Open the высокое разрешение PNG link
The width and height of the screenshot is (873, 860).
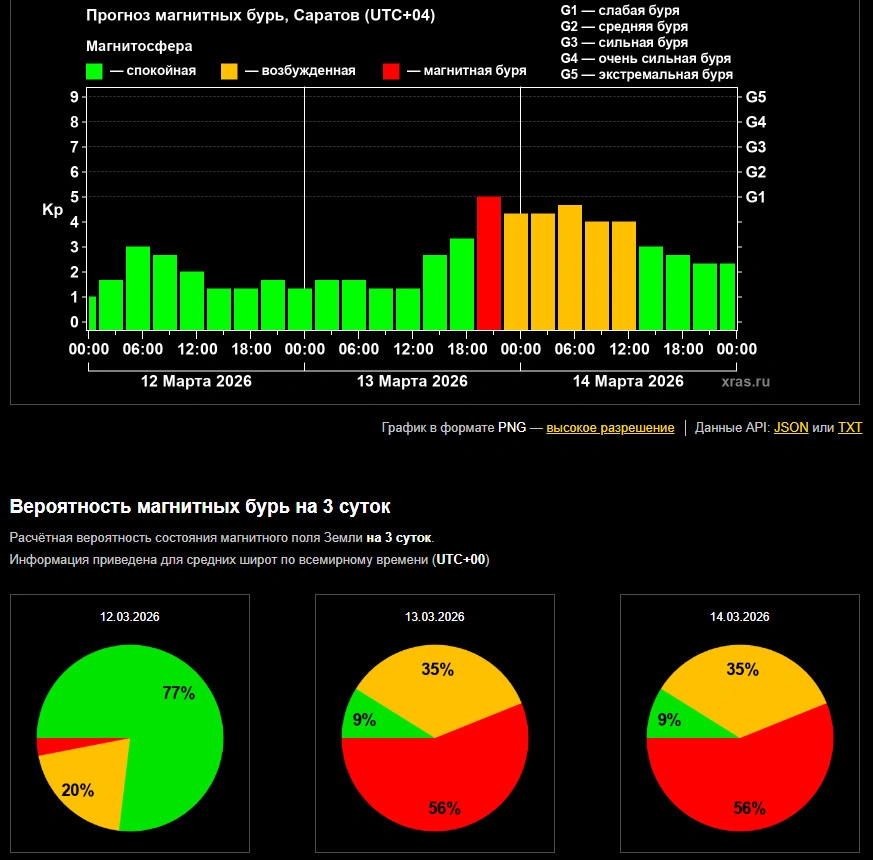(x=610, y=428)
